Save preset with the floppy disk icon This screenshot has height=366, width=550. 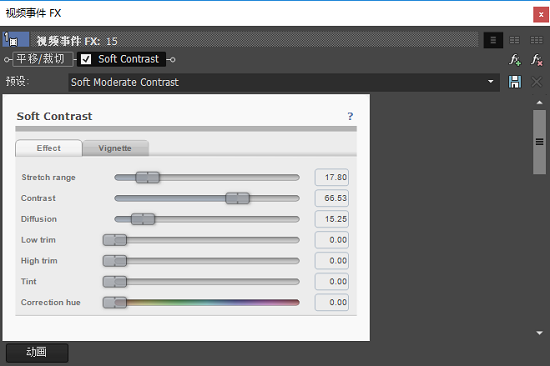pos(515,82)
